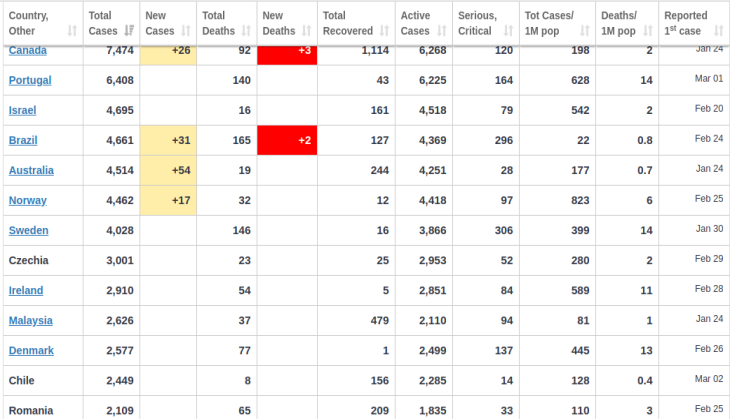Select Australia's total recovered 244
730x419 pixels.
pyautogui.click(x=380, y=170)
